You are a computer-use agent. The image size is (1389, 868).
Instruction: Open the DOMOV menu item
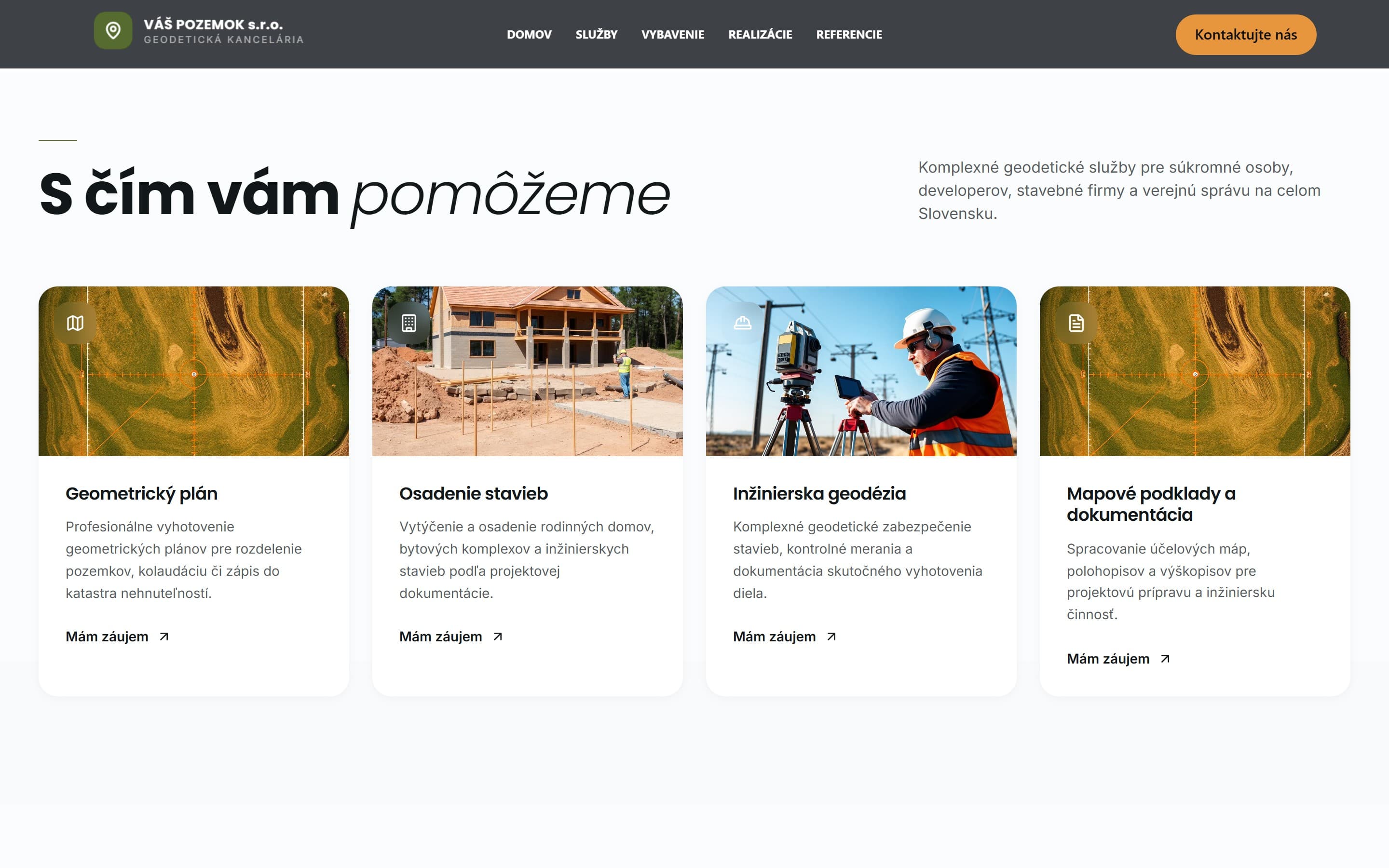point(529,34)
